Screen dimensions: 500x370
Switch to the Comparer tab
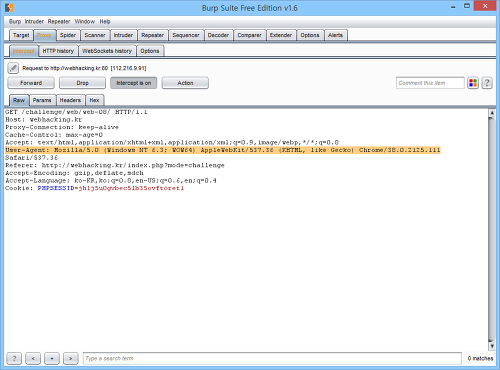click(x=249, y=35)
